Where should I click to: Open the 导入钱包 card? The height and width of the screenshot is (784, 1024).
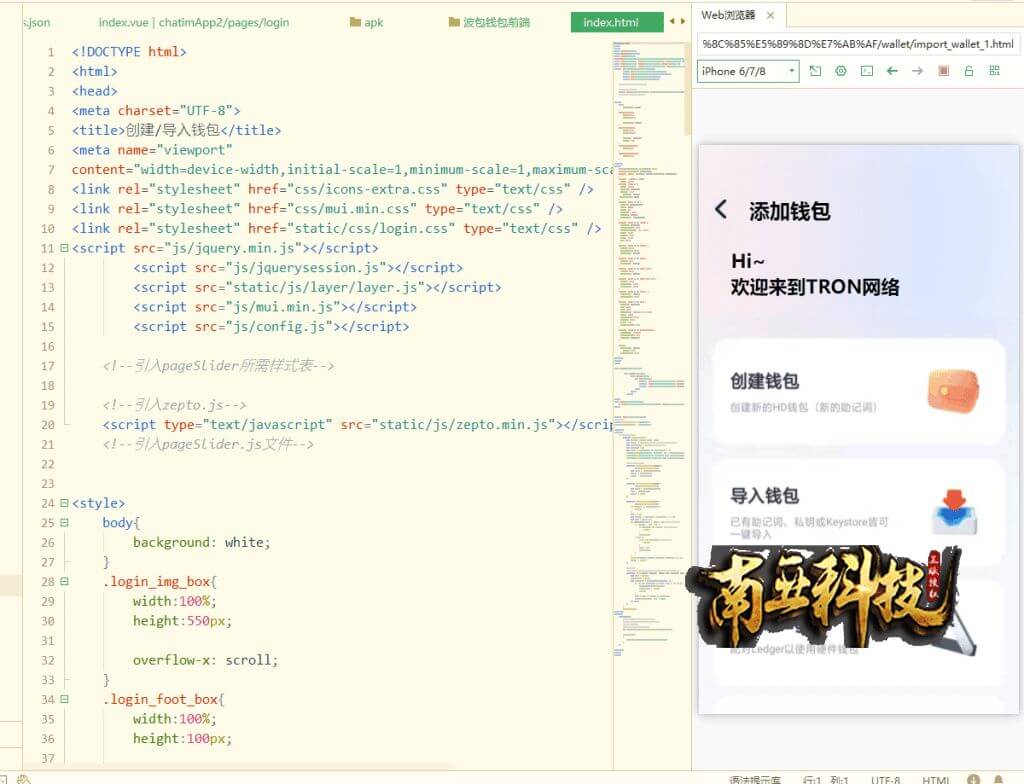coord(858,512)
